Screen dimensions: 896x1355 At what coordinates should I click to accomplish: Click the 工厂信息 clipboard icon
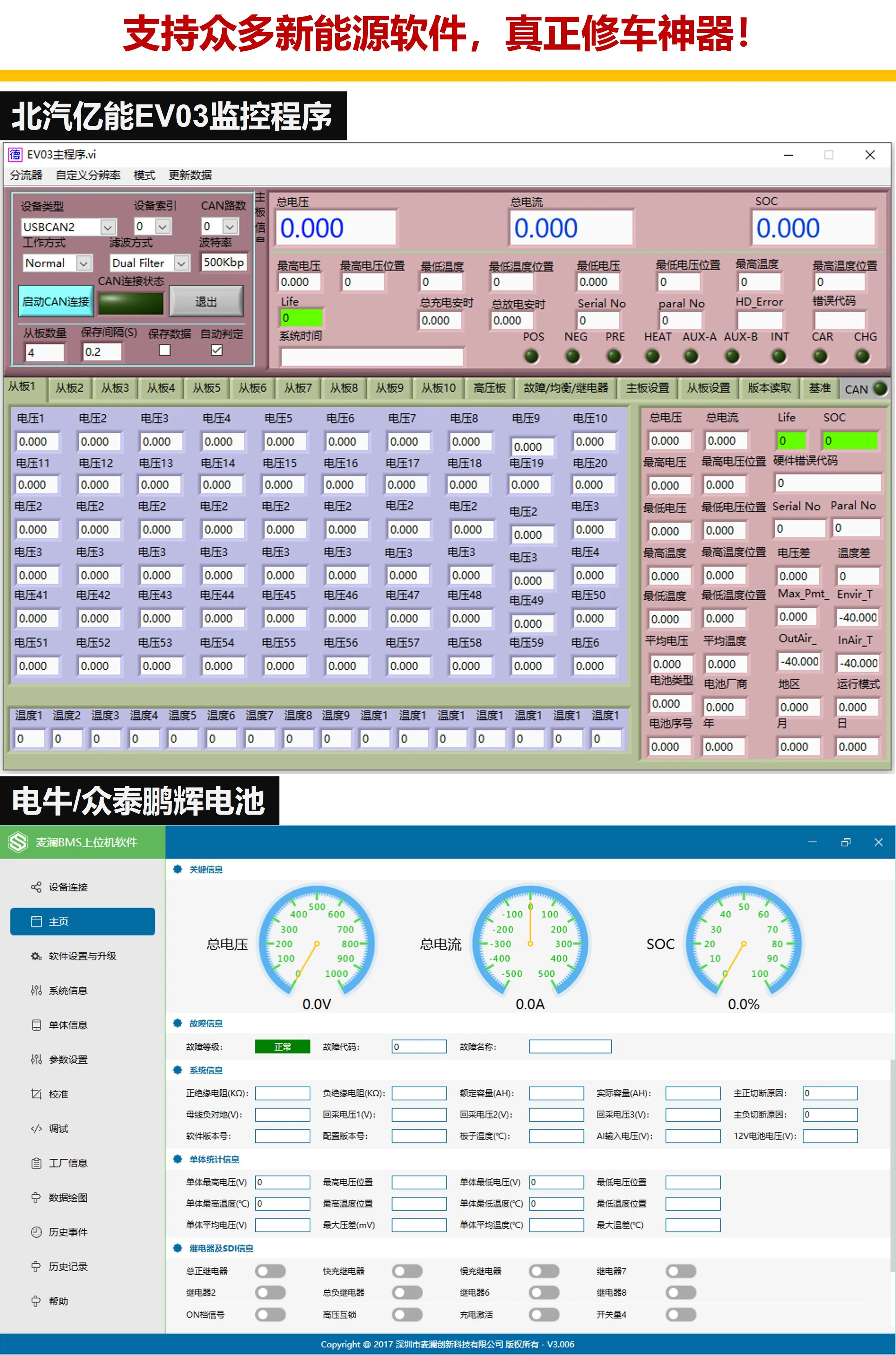click(x=36, y=1163)
